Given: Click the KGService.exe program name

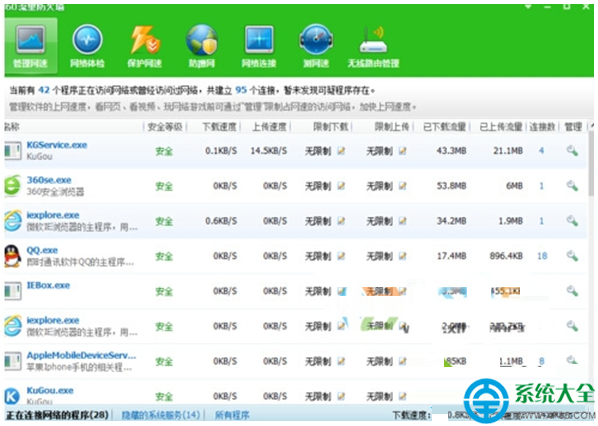Looking at the screenshot, I should [x=57, y=145].
